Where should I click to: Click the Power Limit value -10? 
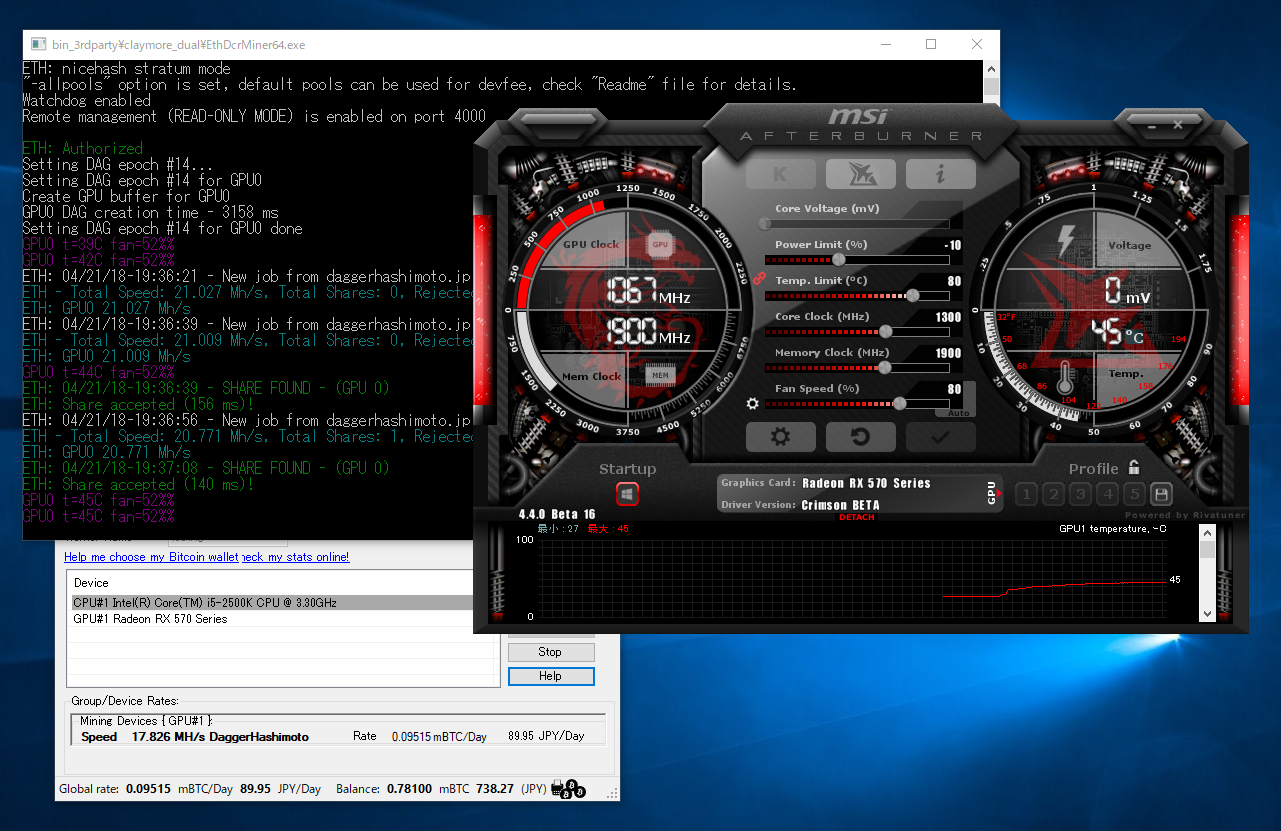coord(952,245)
